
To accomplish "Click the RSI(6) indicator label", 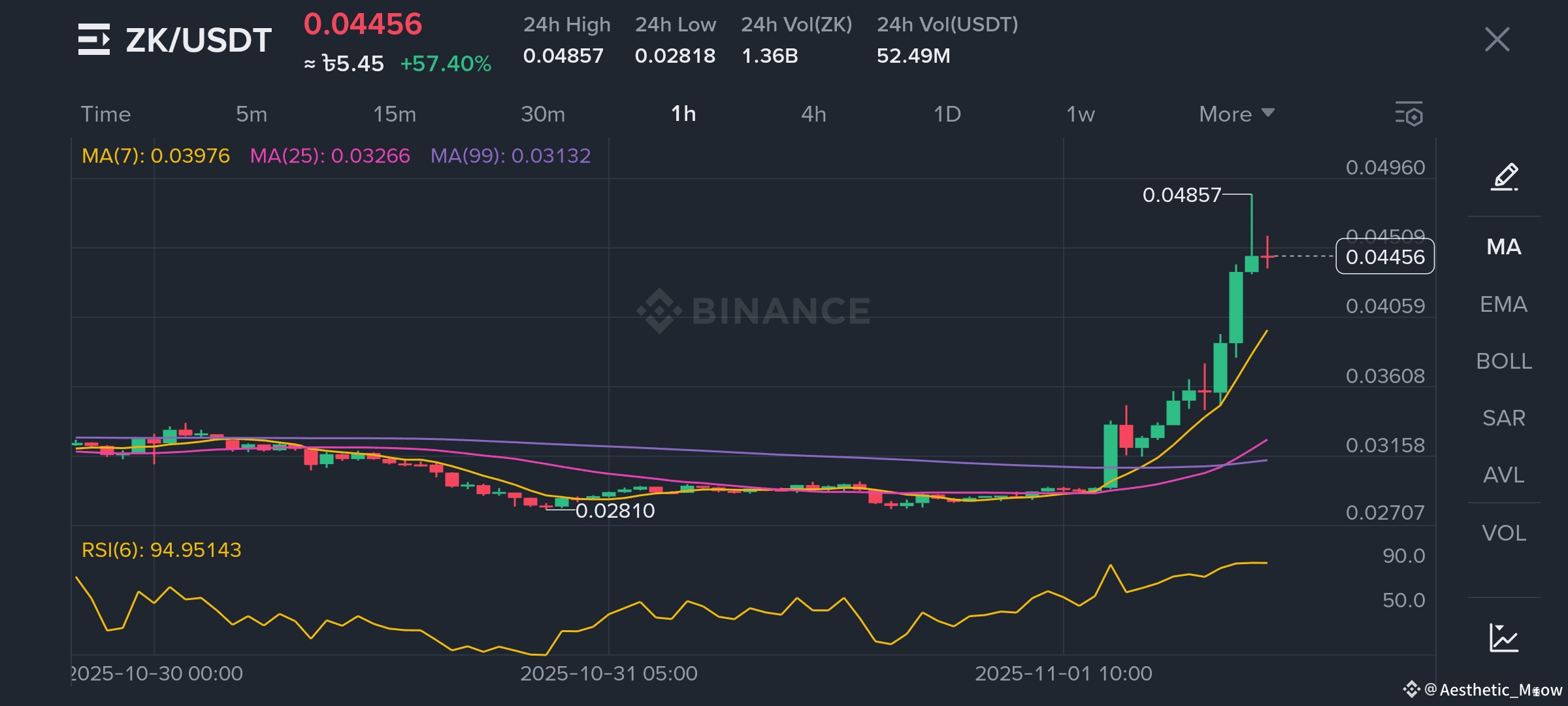I will (x=161, y=550).
